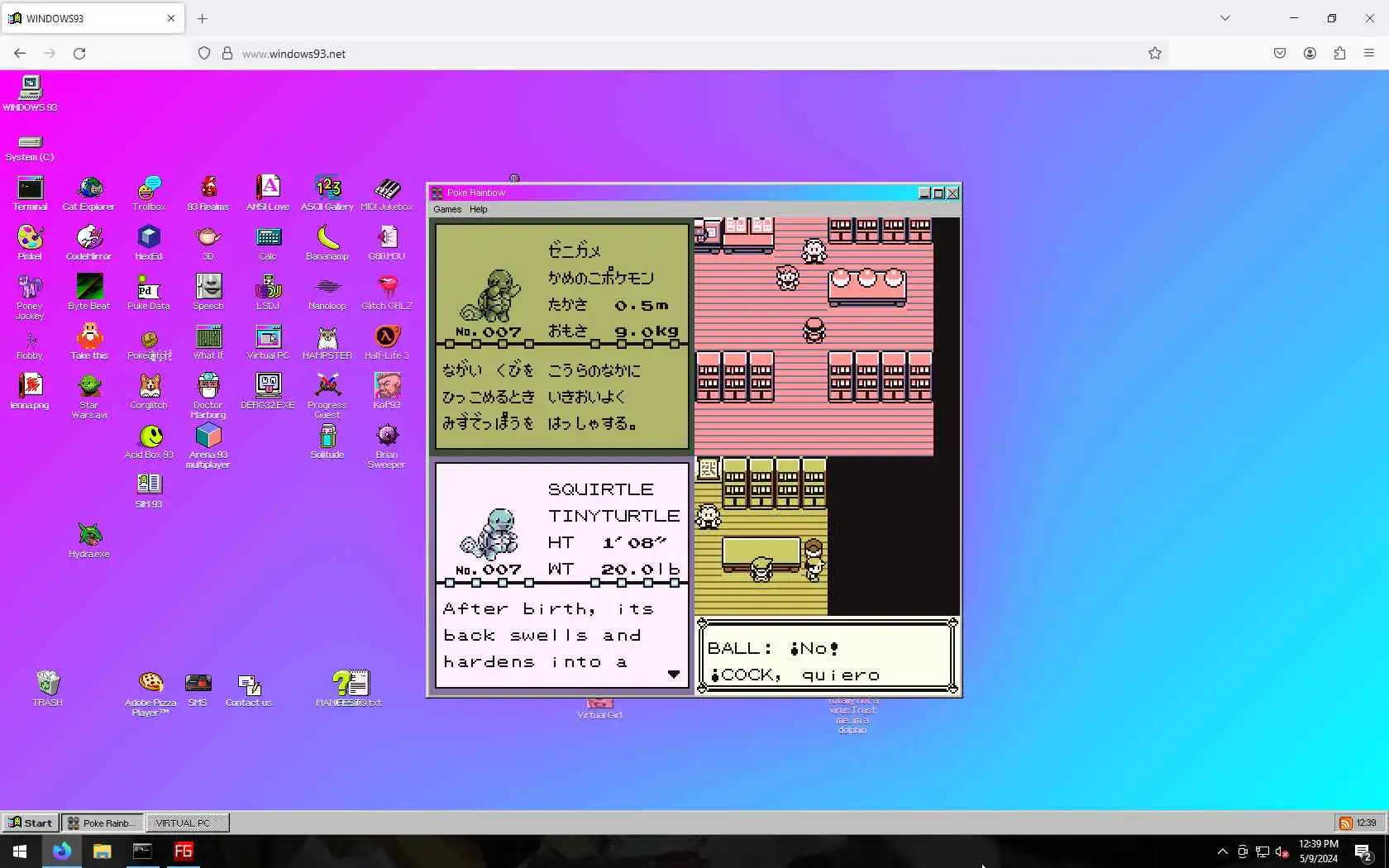Select the WINDOWS93 browser tab

(93, 18)
